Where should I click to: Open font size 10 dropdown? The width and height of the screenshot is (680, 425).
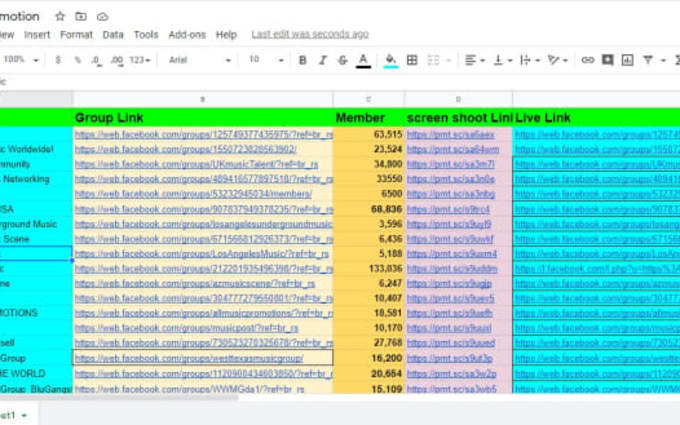pyautogui.click(x=266, y=60)
